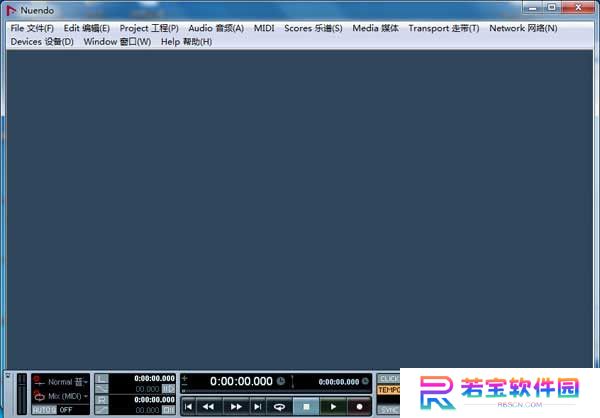Close the Nuendo window
This screenshot has width=600, height=418.
578,7
